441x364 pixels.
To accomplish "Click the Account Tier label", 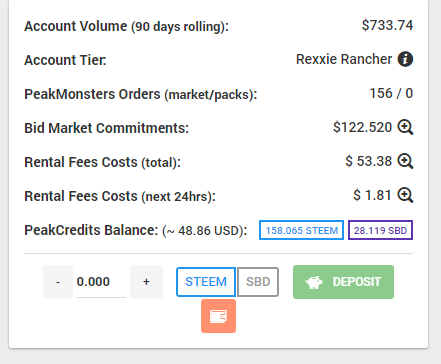I will pos(65,60).
